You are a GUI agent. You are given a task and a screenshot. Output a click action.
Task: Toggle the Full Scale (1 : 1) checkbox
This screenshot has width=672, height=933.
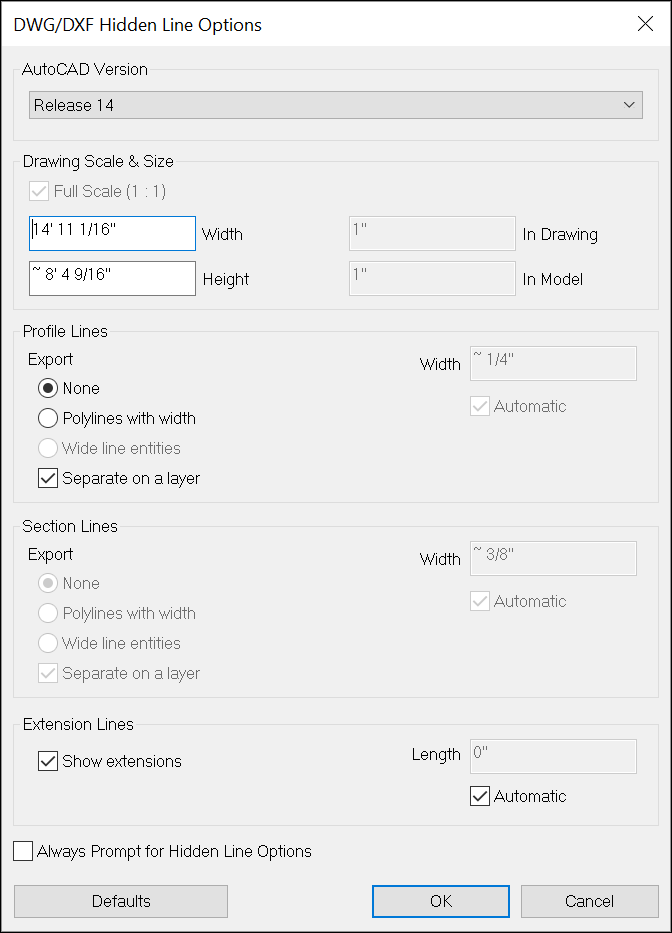[x=40, y=190]
